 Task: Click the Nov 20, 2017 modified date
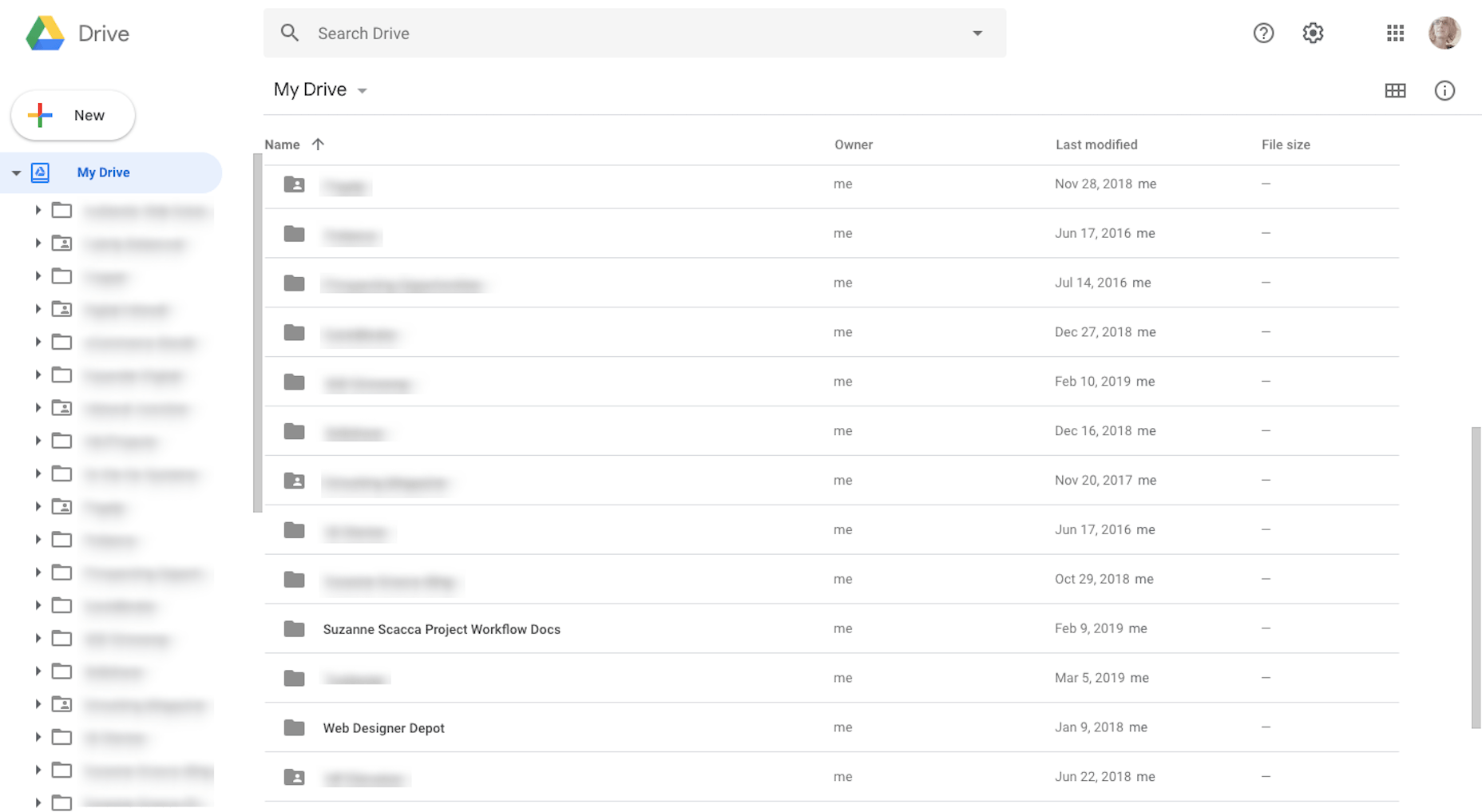(1093, 481)
